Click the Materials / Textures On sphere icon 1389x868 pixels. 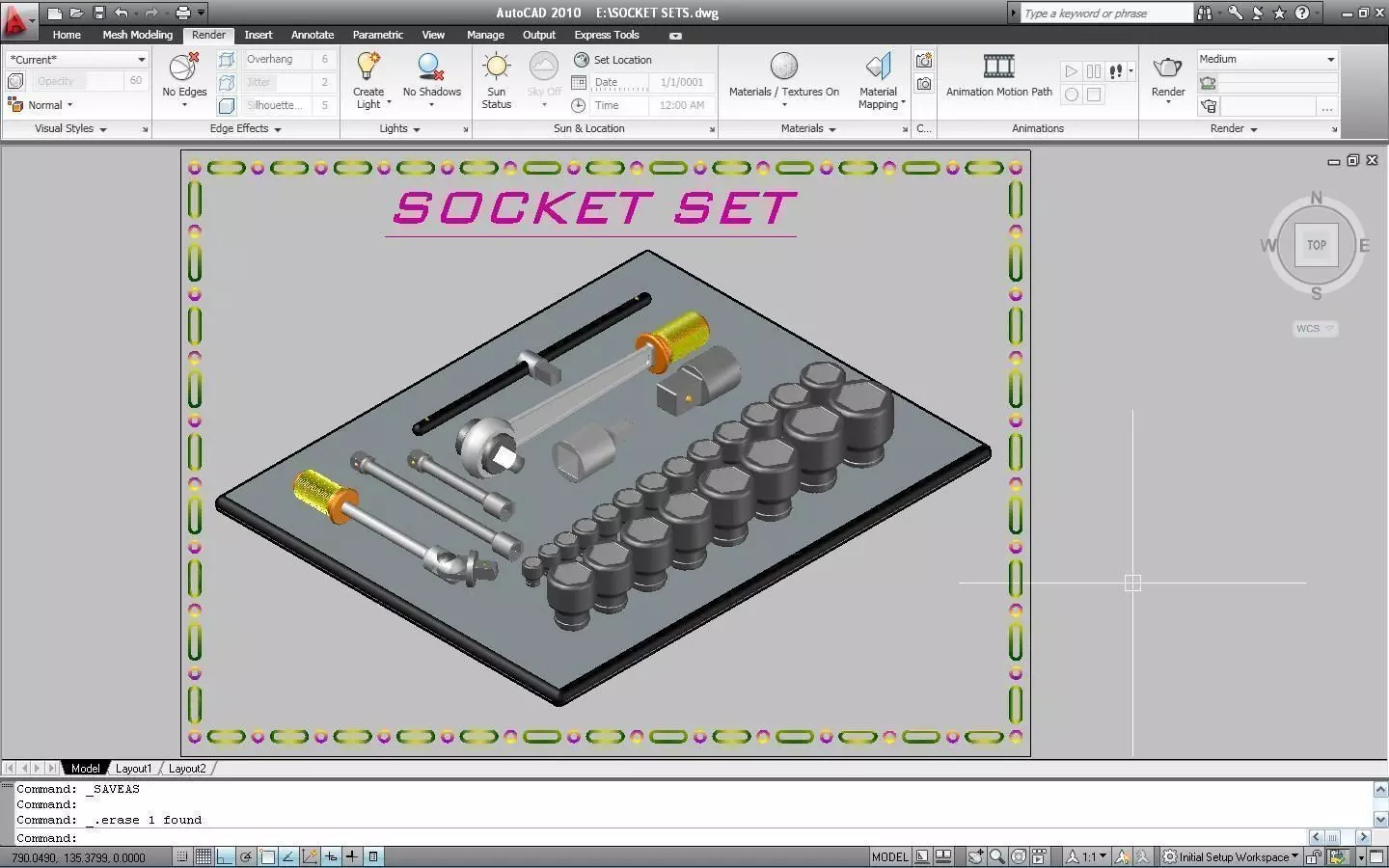click(784, 67)
